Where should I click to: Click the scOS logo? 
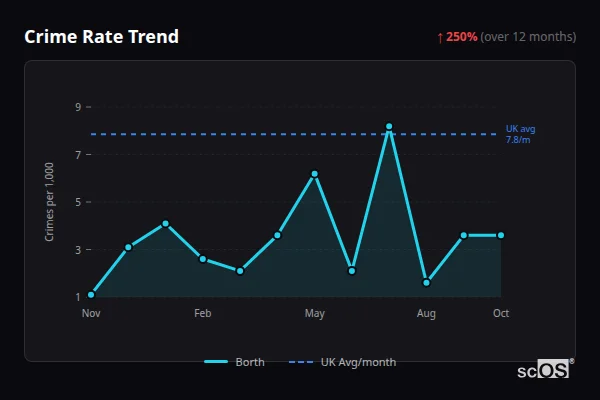[545, 369]
